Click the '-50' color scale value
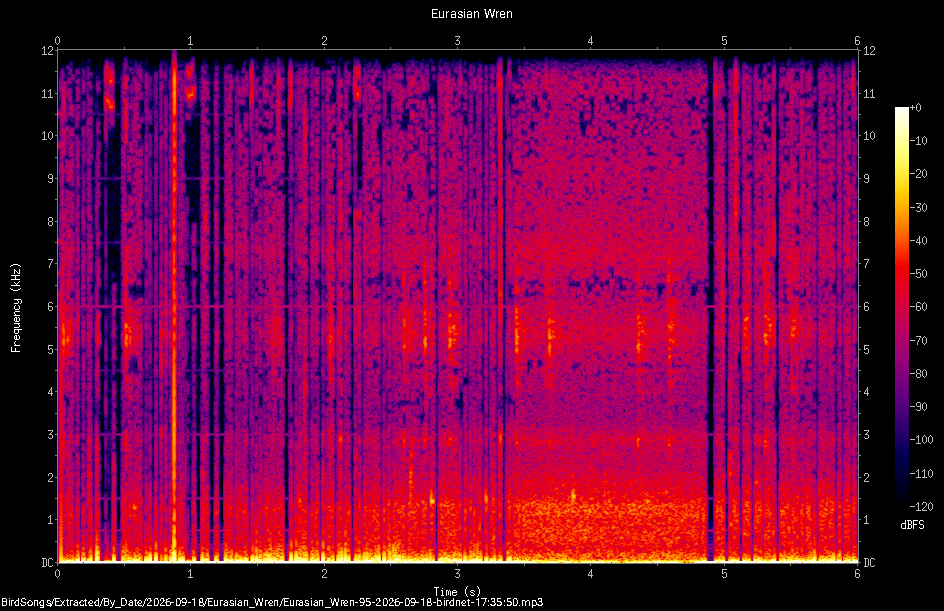Viewport: 944px width, 611px height. click(x=919, y=274)
